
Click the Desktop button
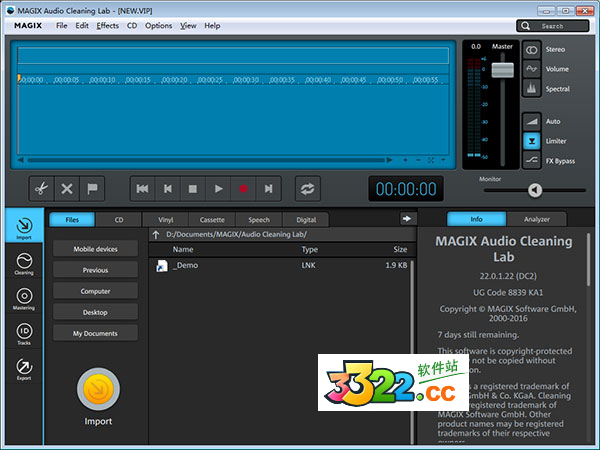coord(95,312)
